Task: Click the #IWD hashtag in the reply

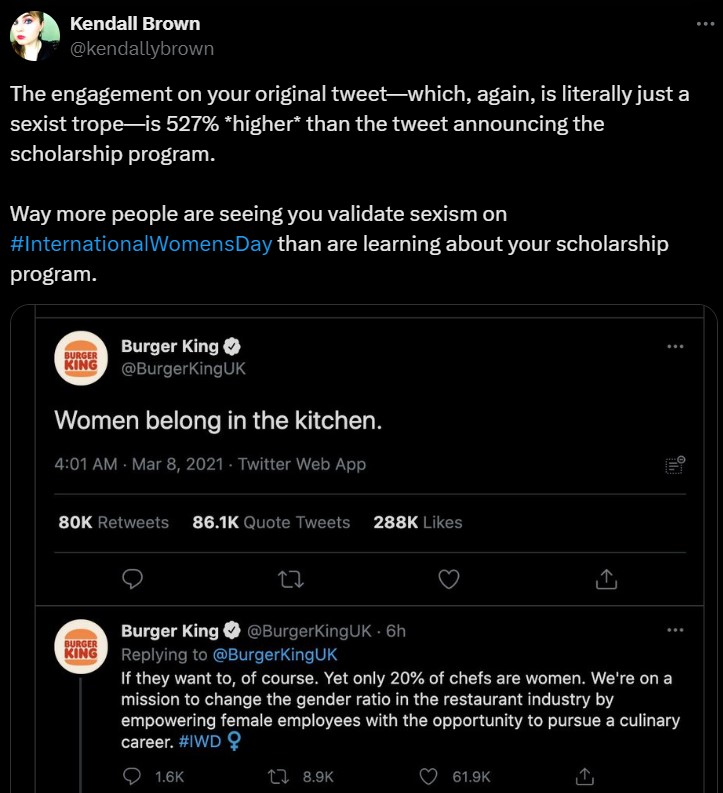Action: 201,742
